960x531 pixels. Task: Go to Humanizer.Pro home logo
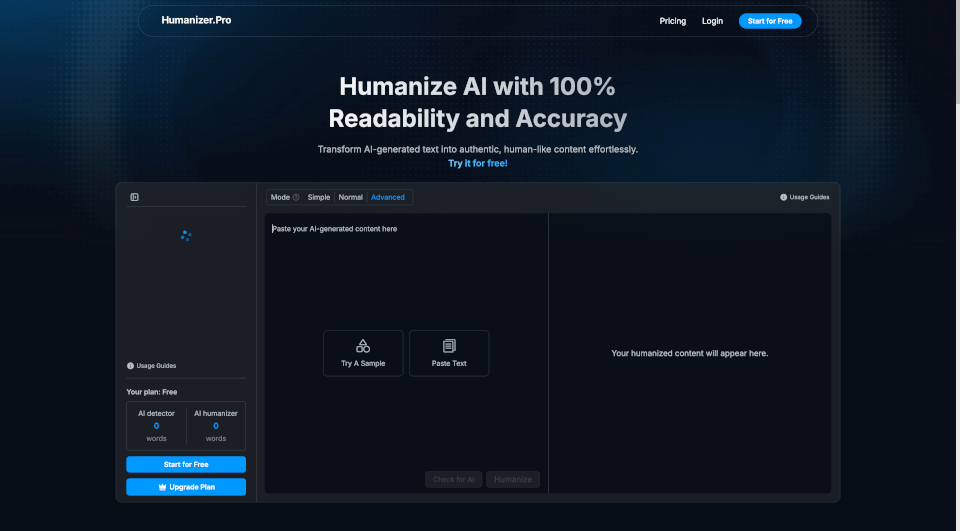tap(197, 20)
